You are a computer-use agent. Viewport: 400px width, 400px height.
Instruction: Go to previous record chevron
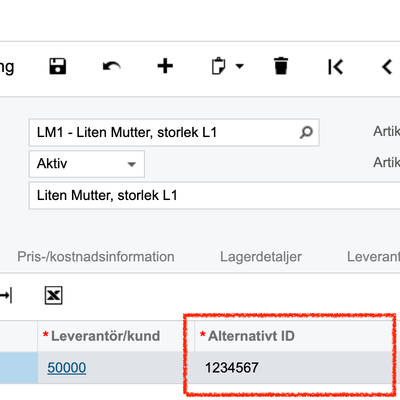(x=387, y=67)
